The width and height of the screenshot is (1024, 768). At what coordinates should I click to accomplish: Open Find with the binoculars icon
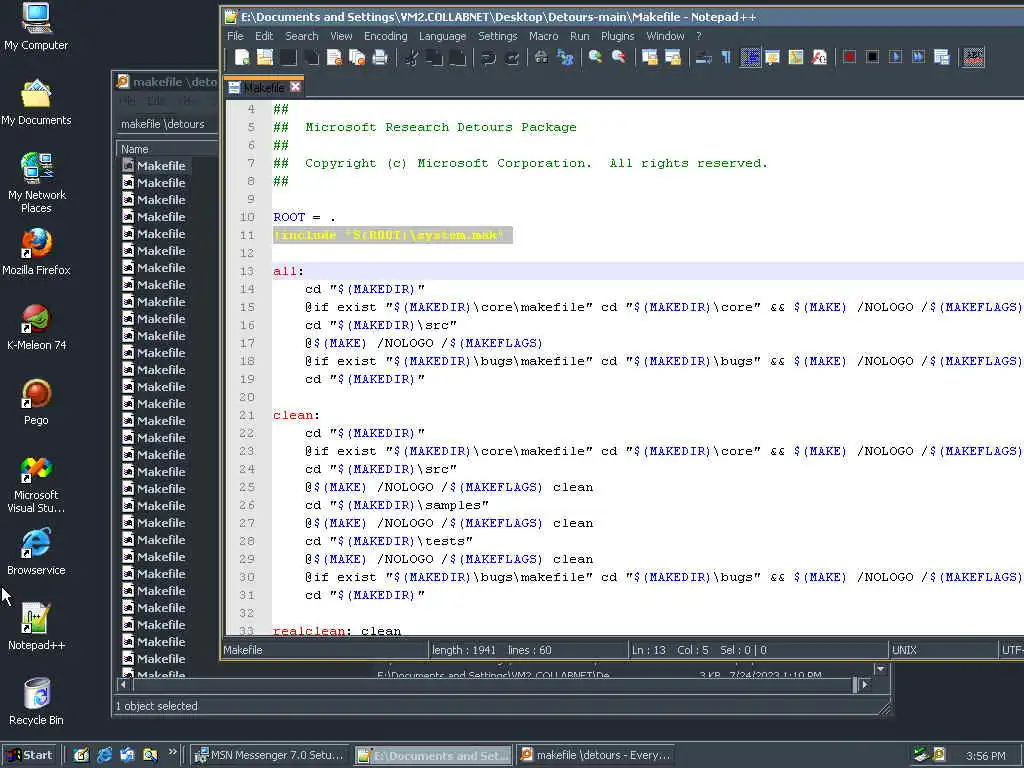coord(541,57)
